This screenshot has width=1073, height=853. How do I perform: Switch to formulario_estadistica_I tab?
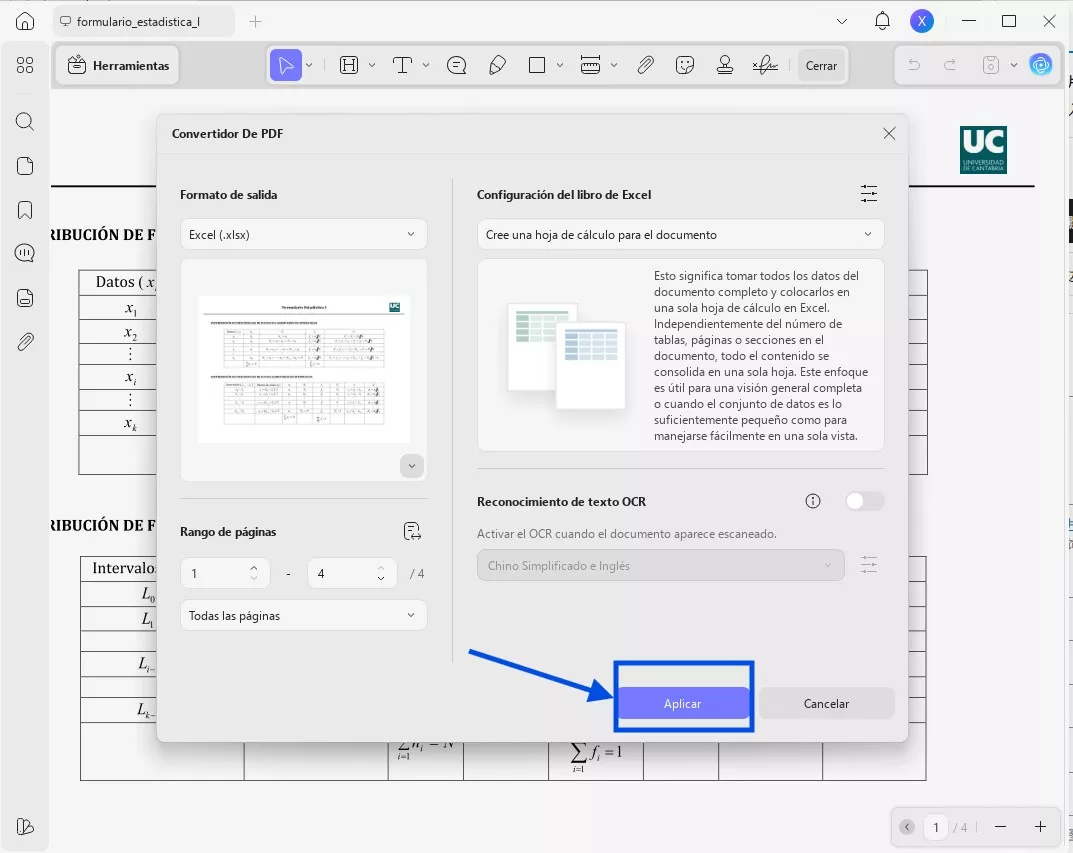click(x=143, y=22)
